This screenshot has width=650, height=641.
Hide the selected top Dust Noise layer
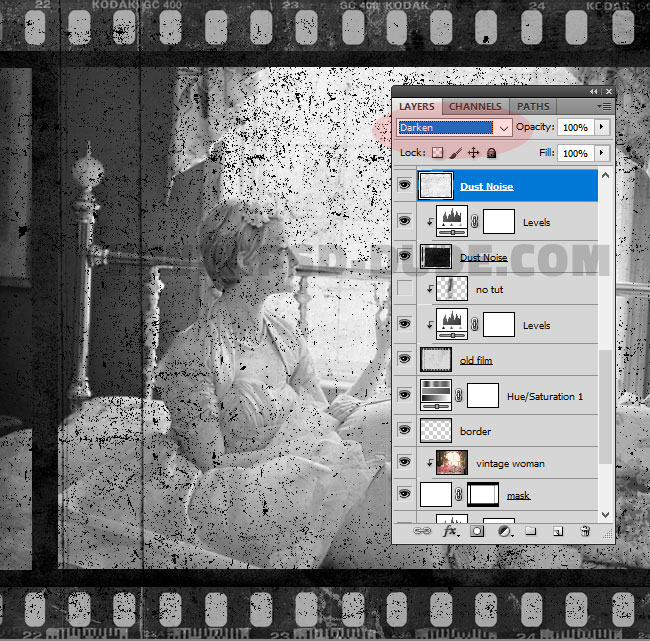click(x=404, y=185)
